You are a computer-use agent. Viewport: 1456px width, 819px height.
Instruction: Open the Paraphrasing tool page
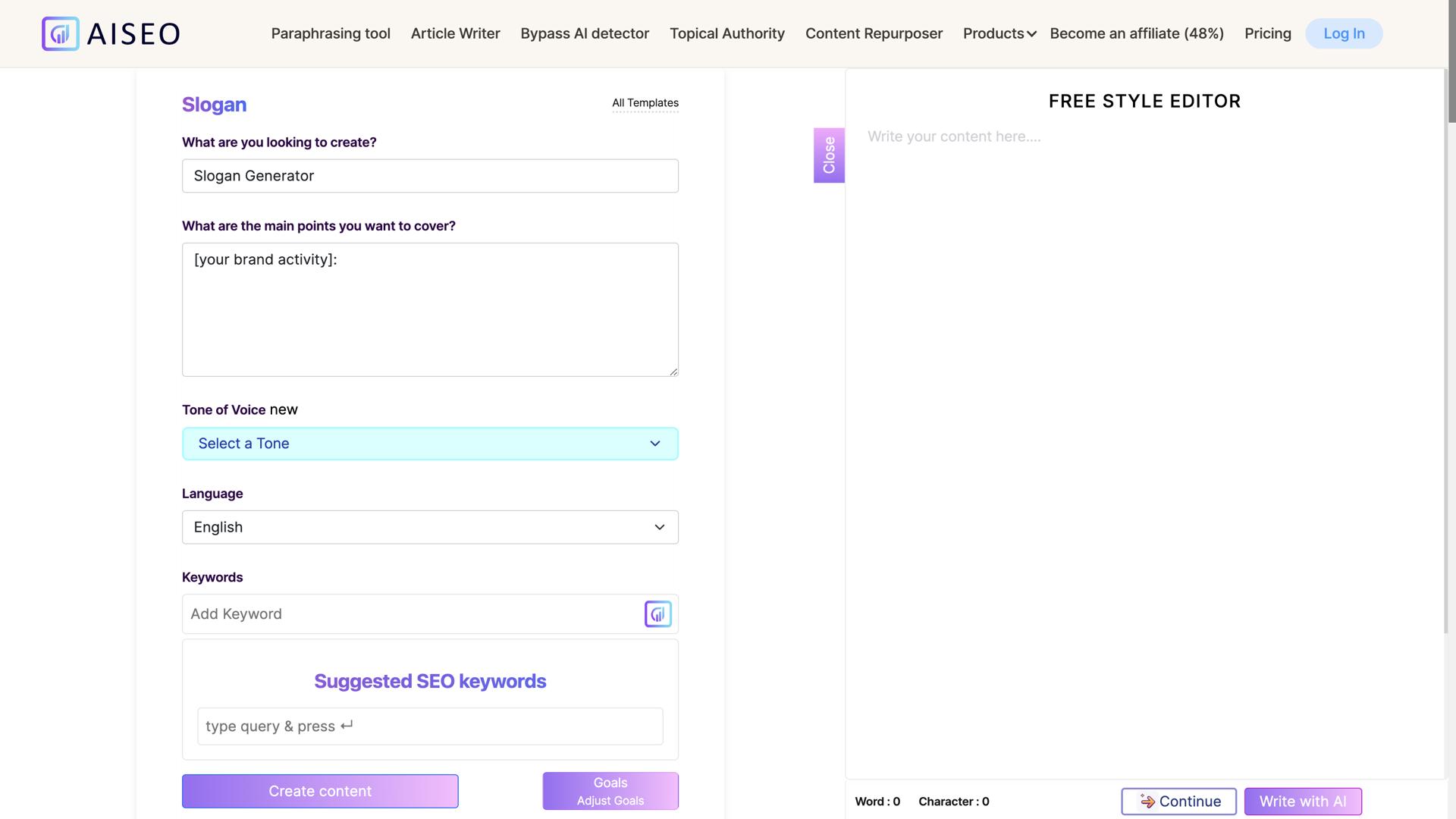(x=331, y=34)
